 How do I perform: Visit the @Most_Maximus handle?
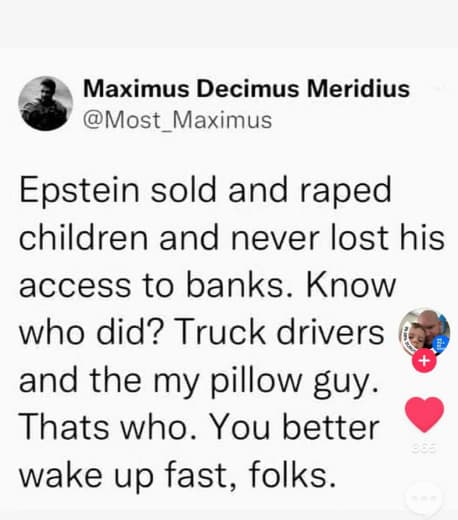pyautogui.click(x=178, y=120)
